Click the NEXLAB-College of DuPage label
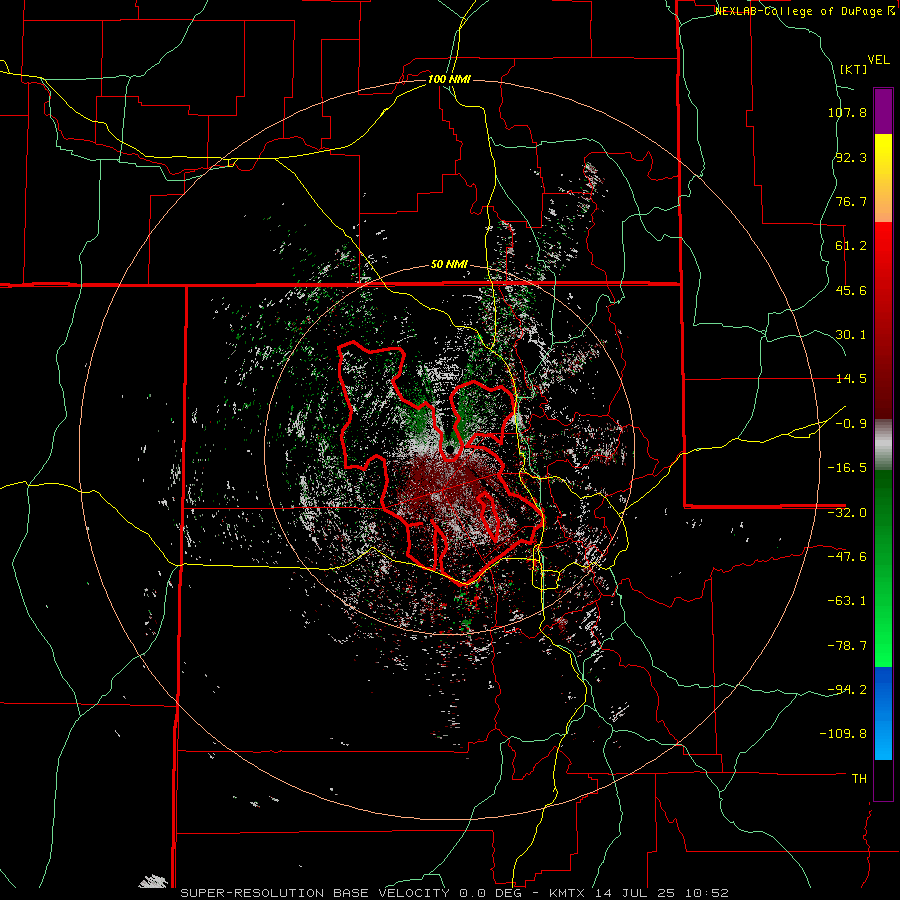The height and width of the screenshot is (900, 900). coord(804,11)
